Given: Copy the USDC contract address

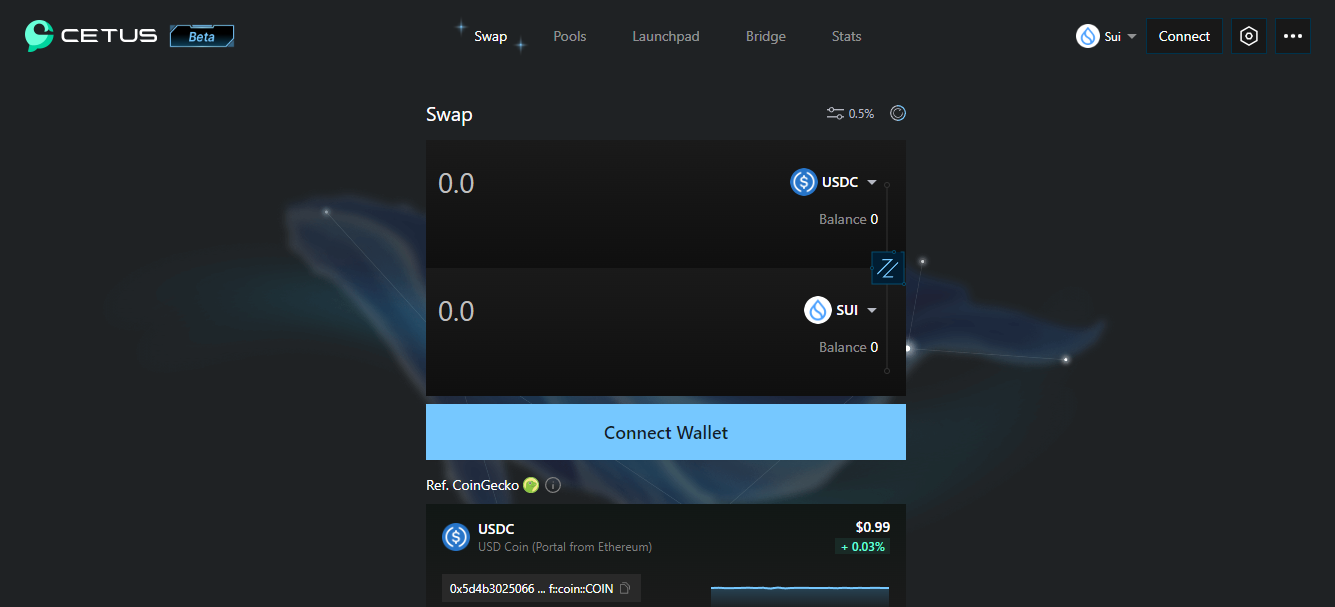Looking at the screenshot, I should pyautogui.click(x=625, y=589).
